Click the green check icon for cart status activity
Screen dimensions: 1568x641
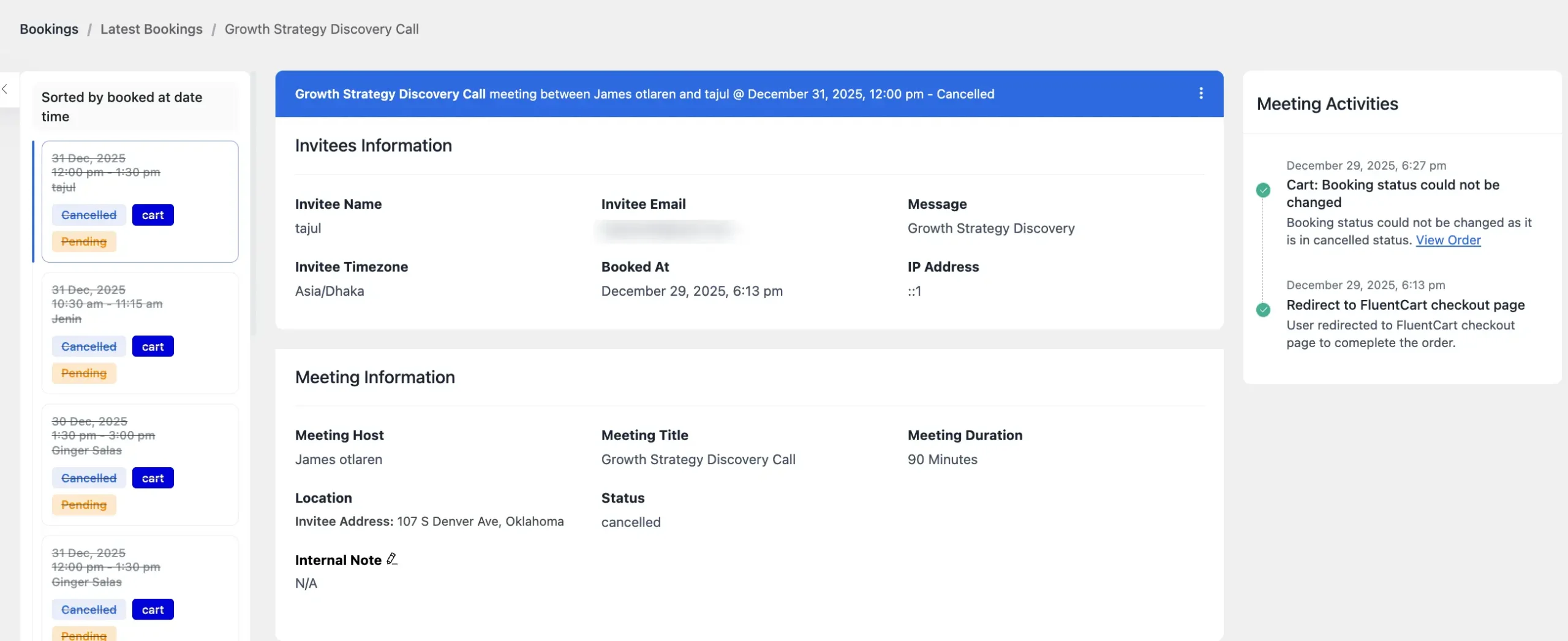(x=1263, y=190)
